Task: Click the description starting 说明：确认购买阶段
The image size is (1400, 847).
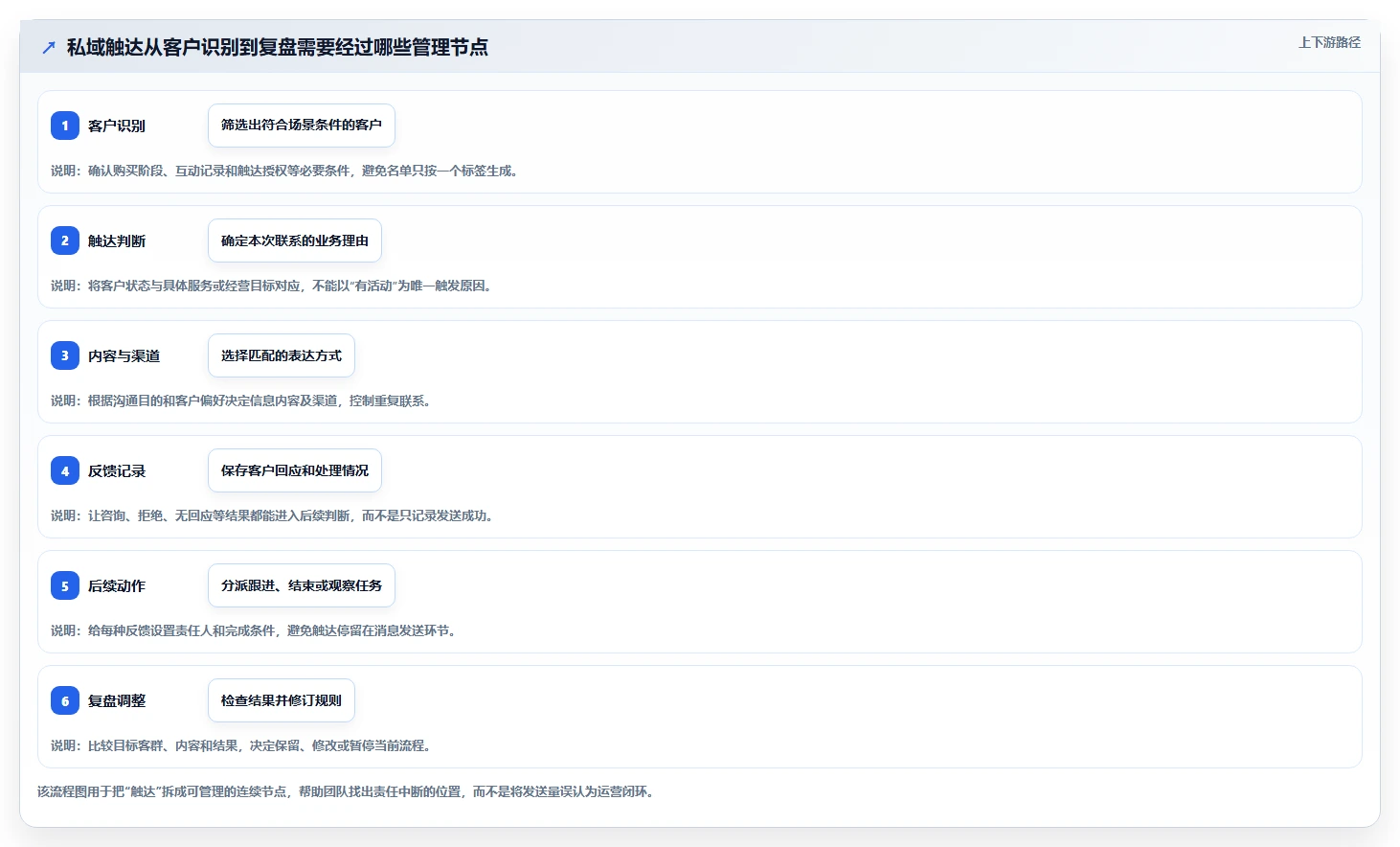Action: point(285,171)
